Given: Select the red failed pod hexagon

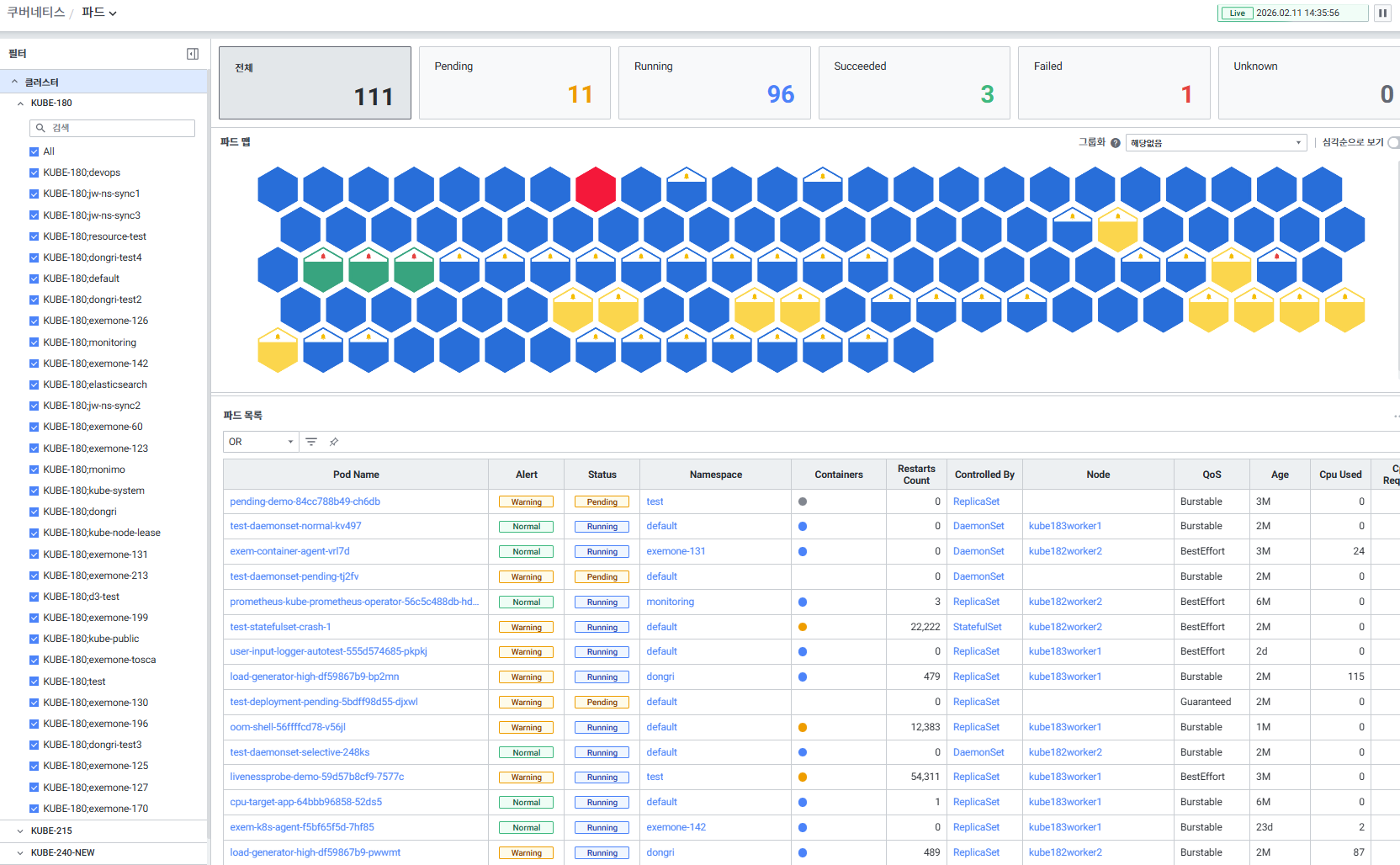Looking at the screenshot, I should (596, 188).
